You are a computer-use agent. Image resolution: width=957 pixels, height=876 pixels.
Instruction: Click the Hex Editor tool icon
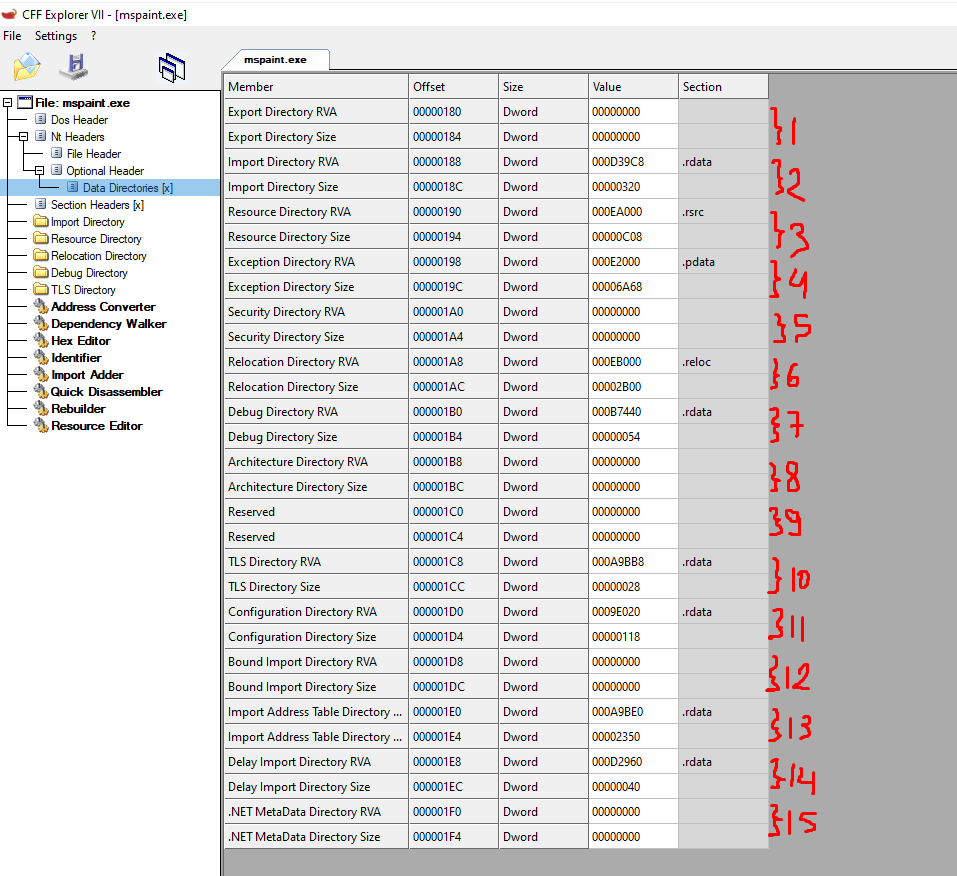pyautogui.click(x=41, y=341)
